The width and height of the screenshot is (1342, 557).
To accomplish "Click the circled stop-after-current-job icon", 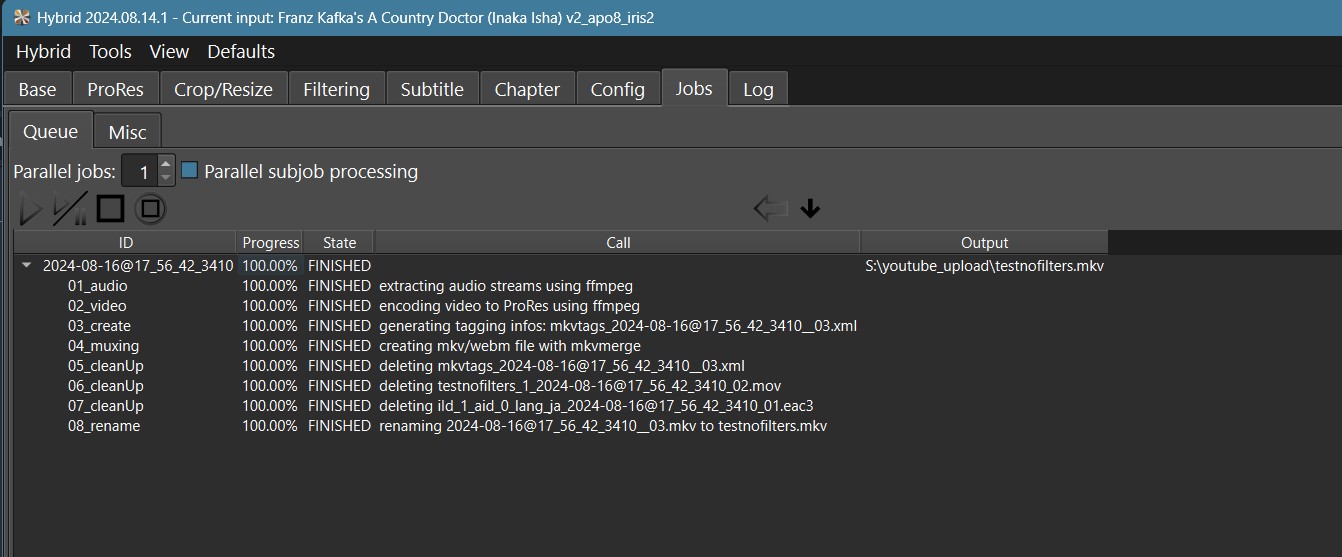I will tap(150, 209).
